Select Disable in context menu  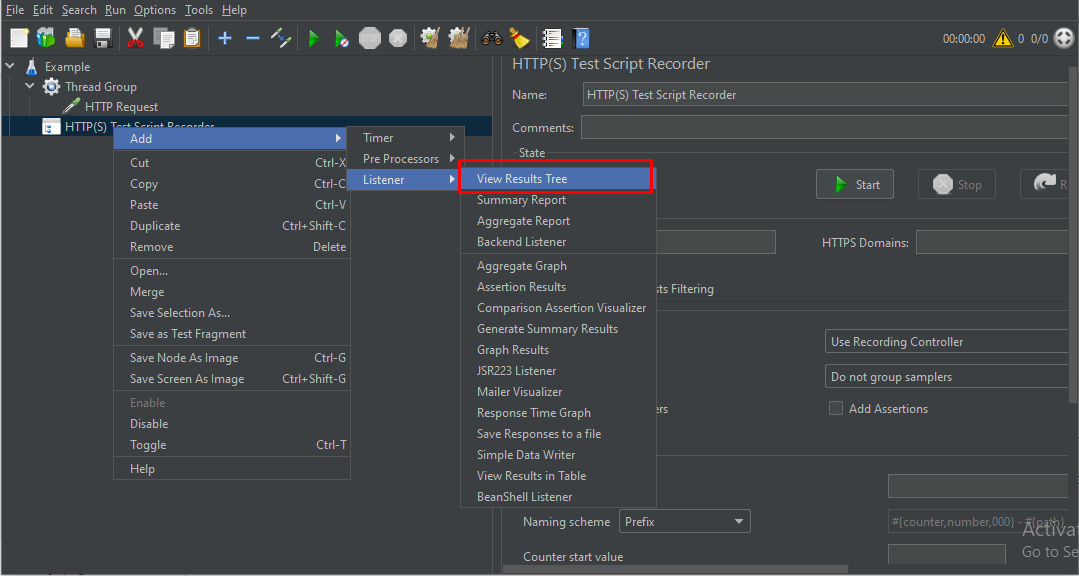pyautogui.click(x=231, y=424)
